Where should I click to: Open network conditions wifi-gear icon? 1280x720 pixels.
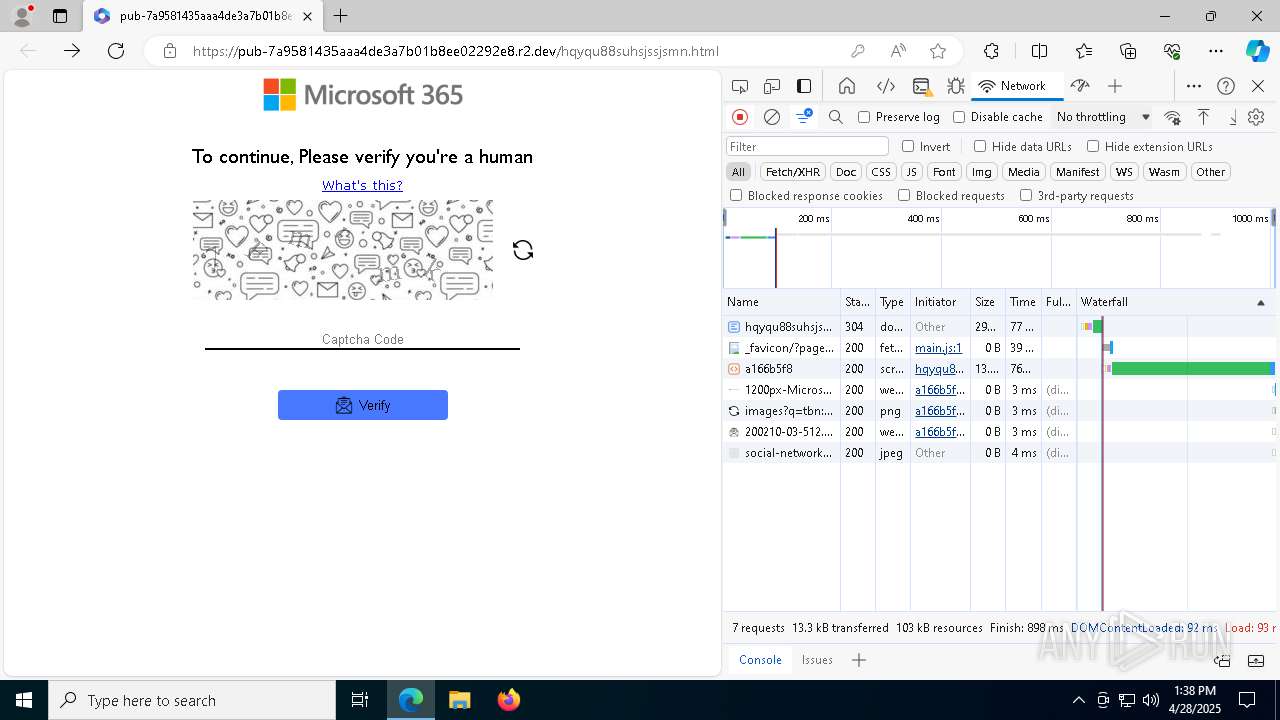pyautogui.click(x=1173, y=117)
